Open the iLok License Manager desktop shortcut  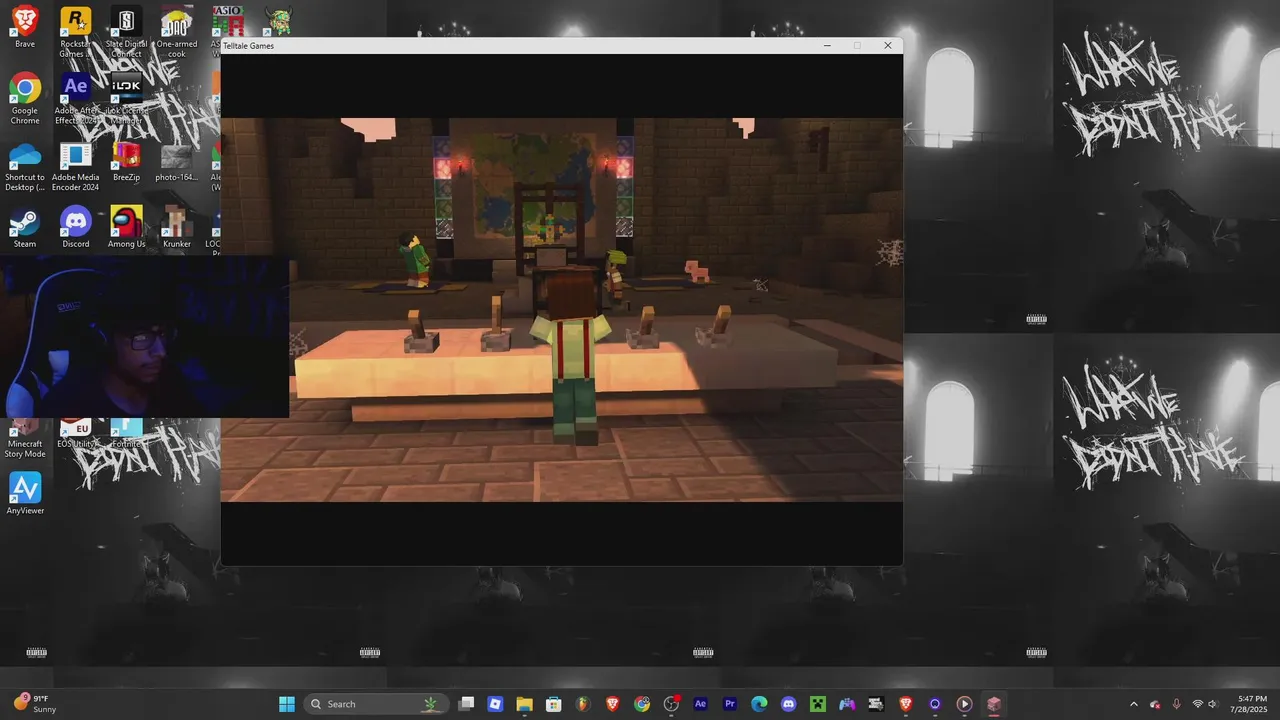click(126, 98)
